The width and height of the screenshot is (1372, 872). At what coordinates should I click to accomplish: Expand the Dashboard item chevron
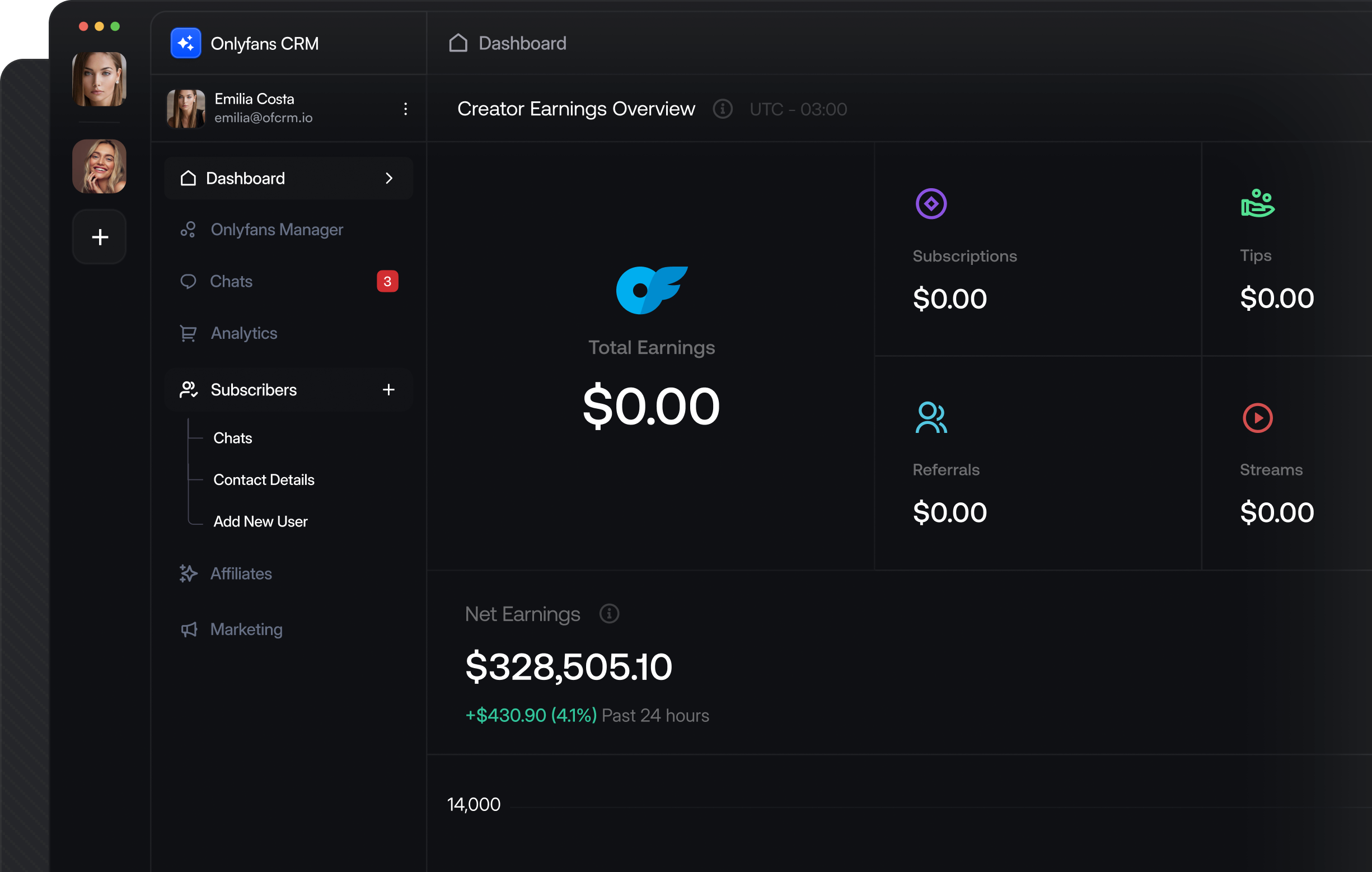pos(389,179)
